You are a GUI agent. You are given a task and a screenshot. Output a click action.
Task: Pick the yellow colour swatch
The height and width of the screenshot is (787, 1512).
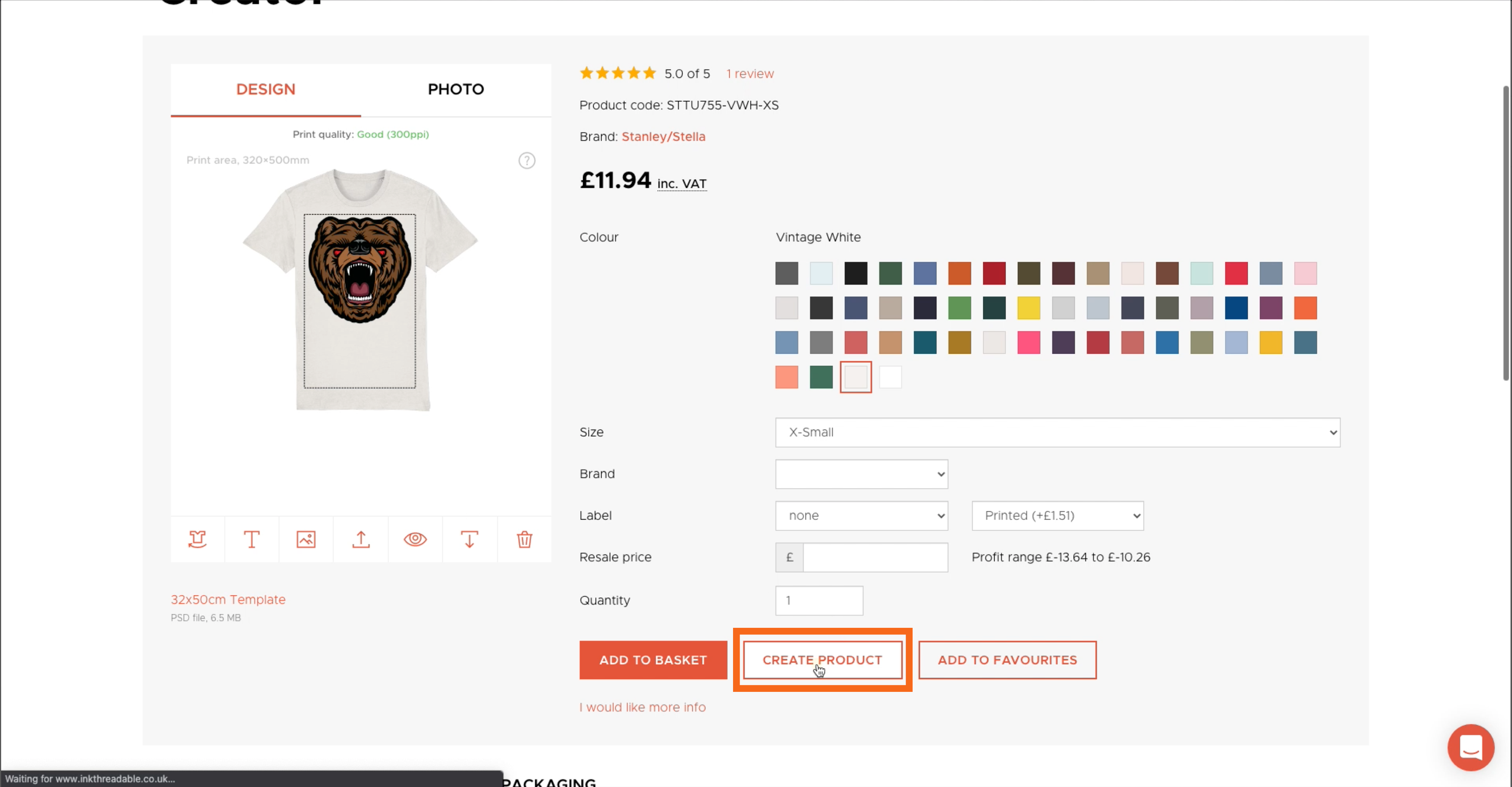pos(1028,308)
